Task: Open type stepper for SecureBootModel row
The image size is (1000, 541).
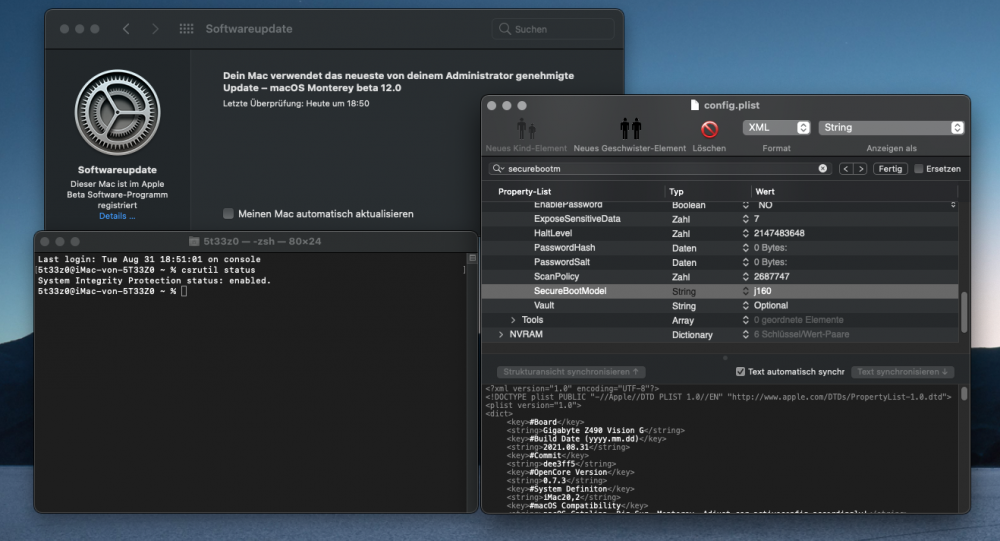Action: pos(745,291)
